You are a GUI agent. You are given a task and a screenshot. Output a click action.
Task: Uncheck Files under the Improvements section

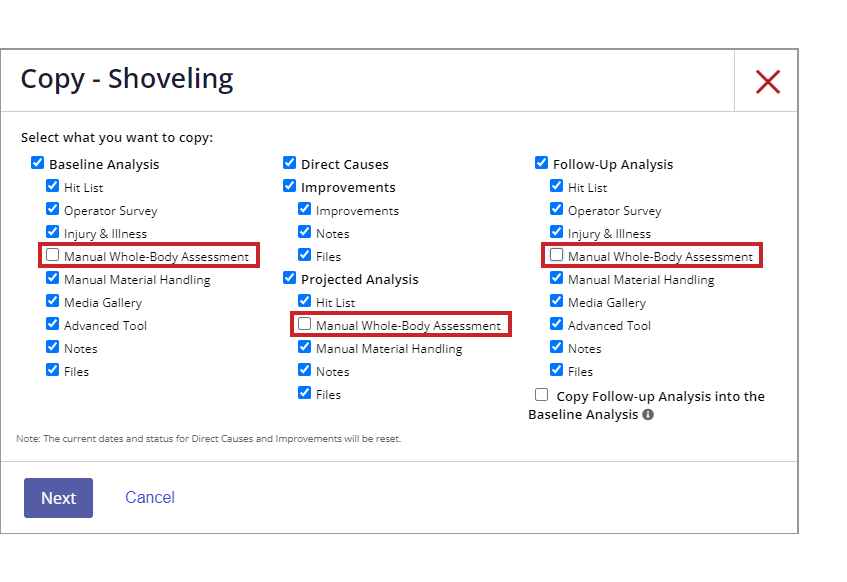pos(305,255)
